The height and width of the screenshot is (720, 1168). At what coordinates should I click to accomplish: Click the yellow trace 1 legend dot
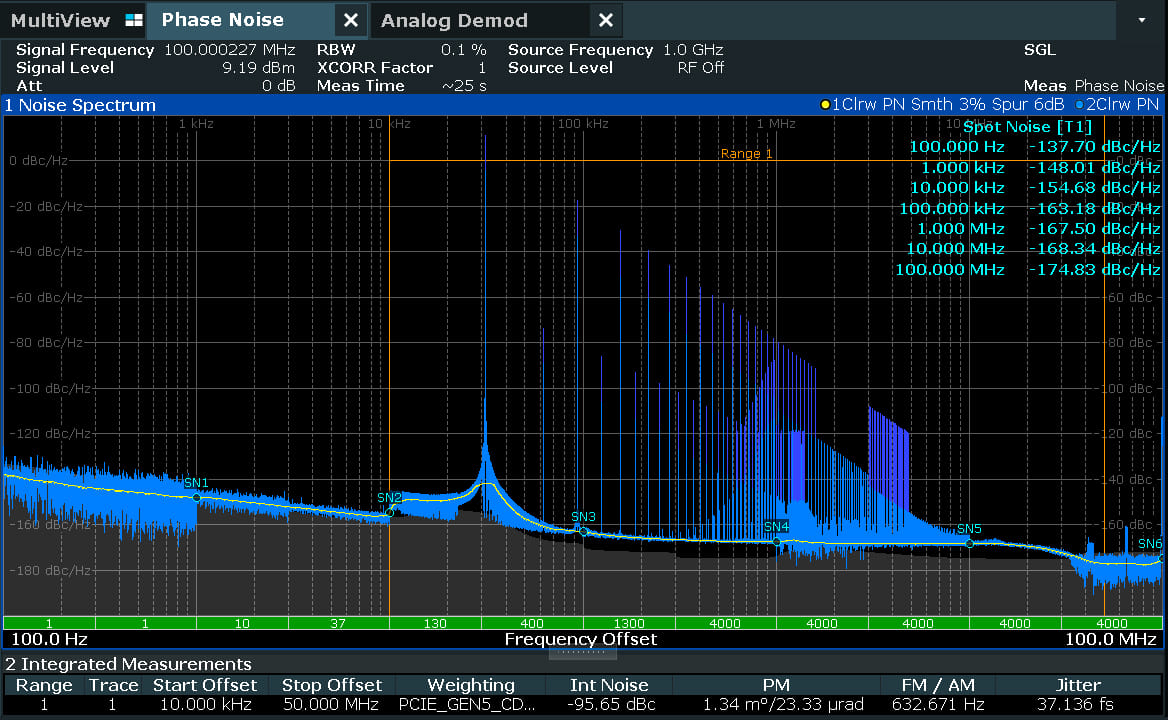[x=825, y=105]
